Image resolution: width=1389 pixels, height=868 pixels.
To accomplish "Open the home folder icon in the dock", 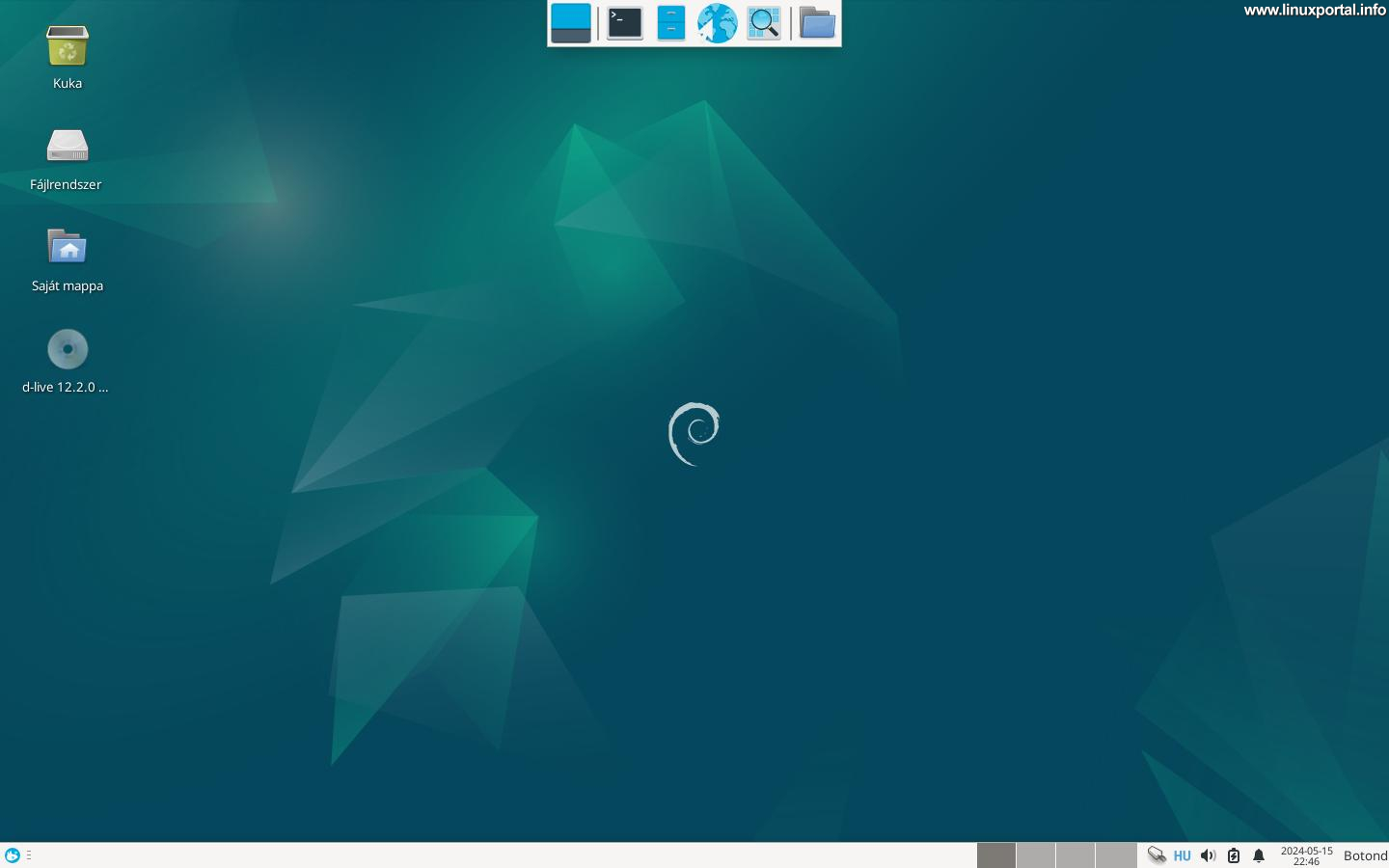I will [817, 23].
